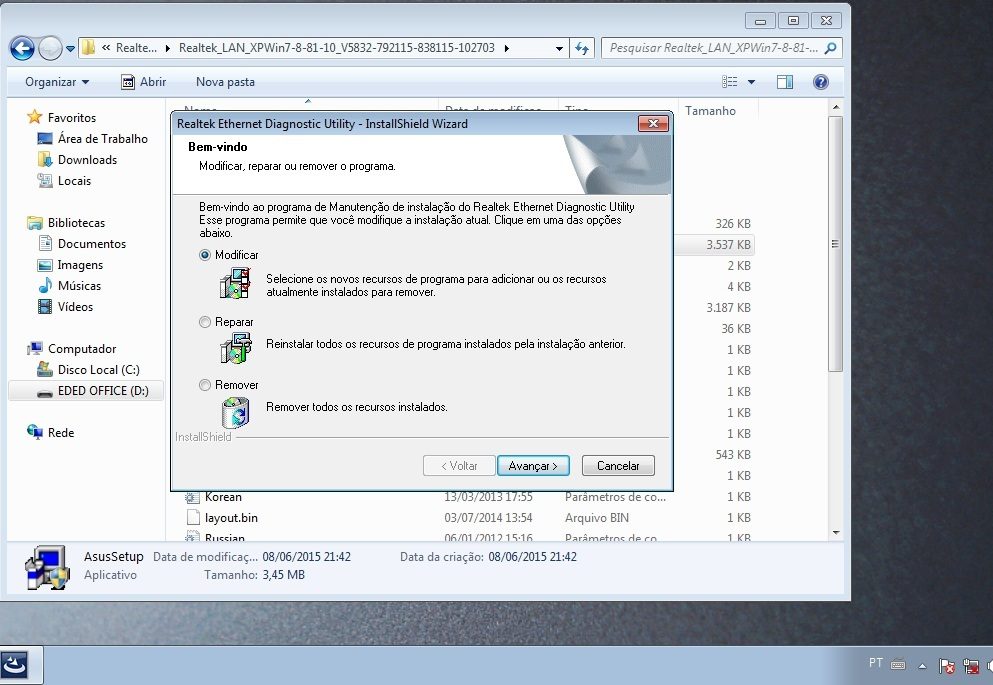The width and height of the screenshot is (993, 685).
Task: Open the view options dropdown arrow
Action: coord(751,82)
